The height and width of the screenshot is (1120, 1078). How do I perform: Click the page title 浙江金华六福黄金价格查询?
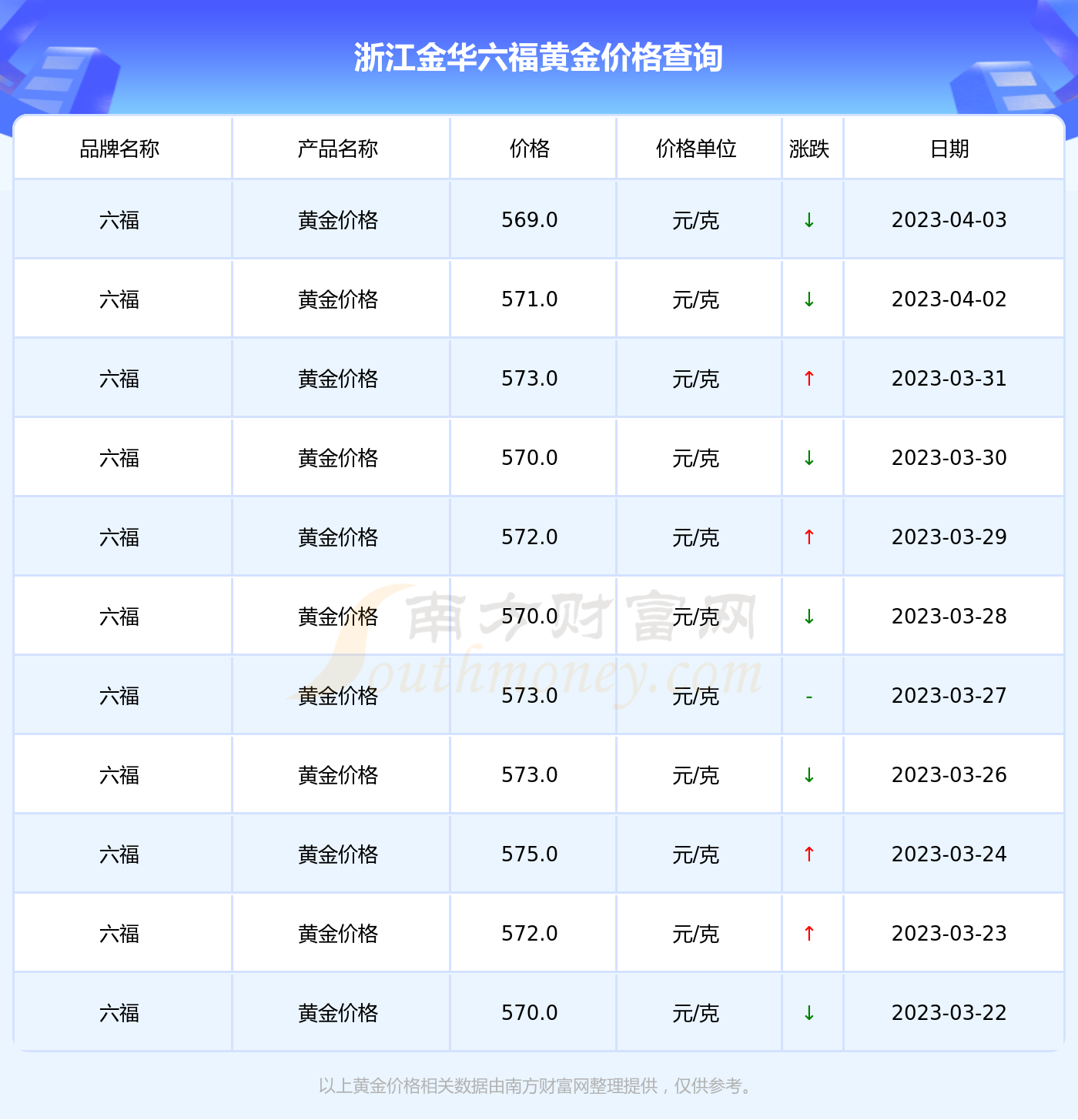click(538, 58)
